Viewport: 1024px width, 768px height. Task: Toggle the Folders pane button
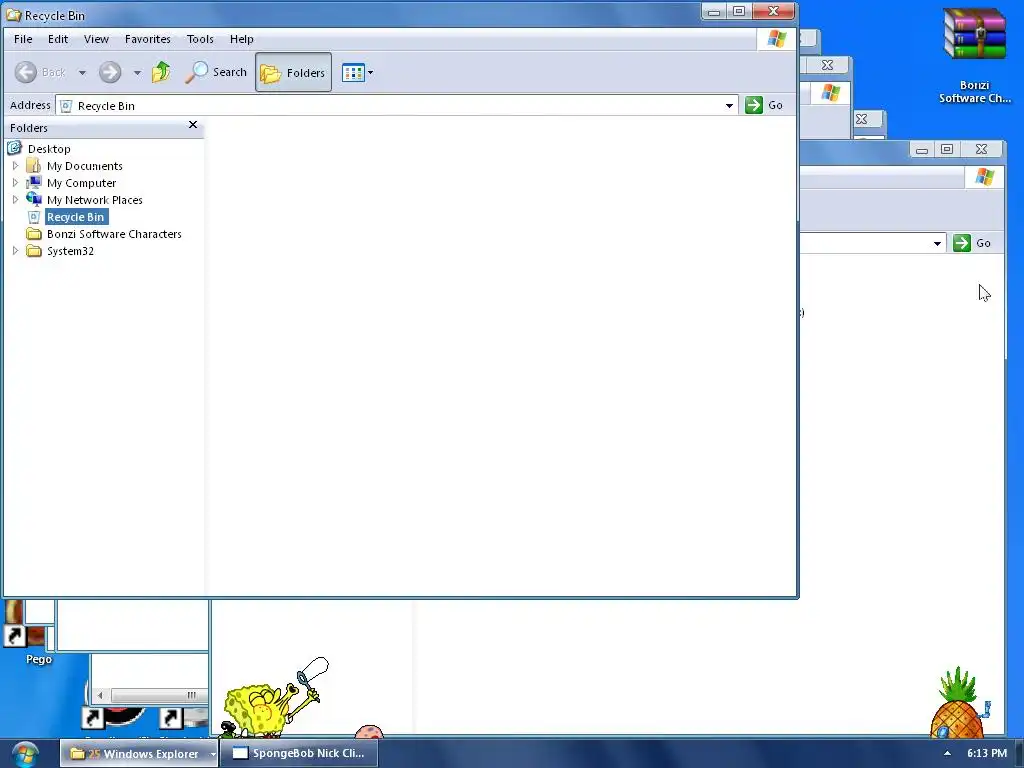coord(293,72)
